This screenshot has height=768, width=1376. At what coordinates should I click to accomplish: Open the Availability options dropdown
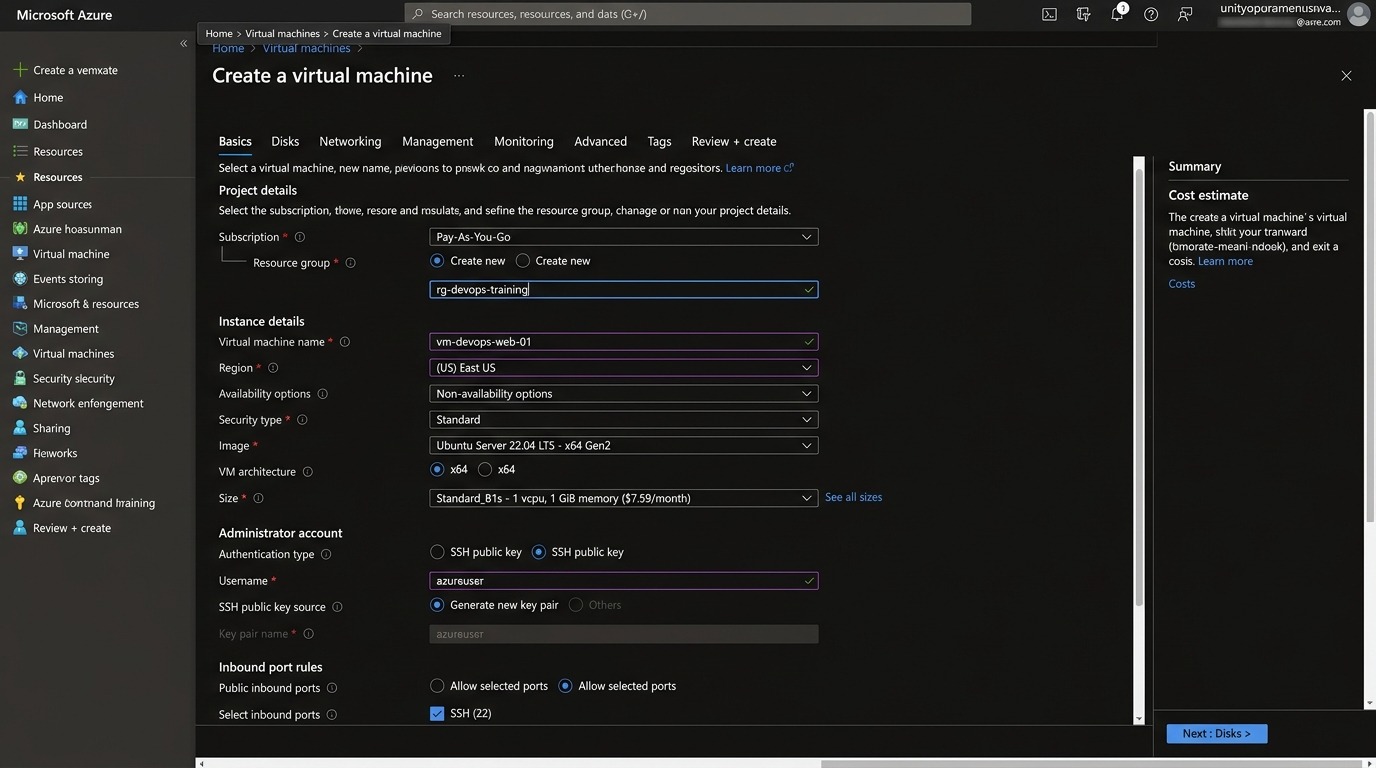coord(624,394)
